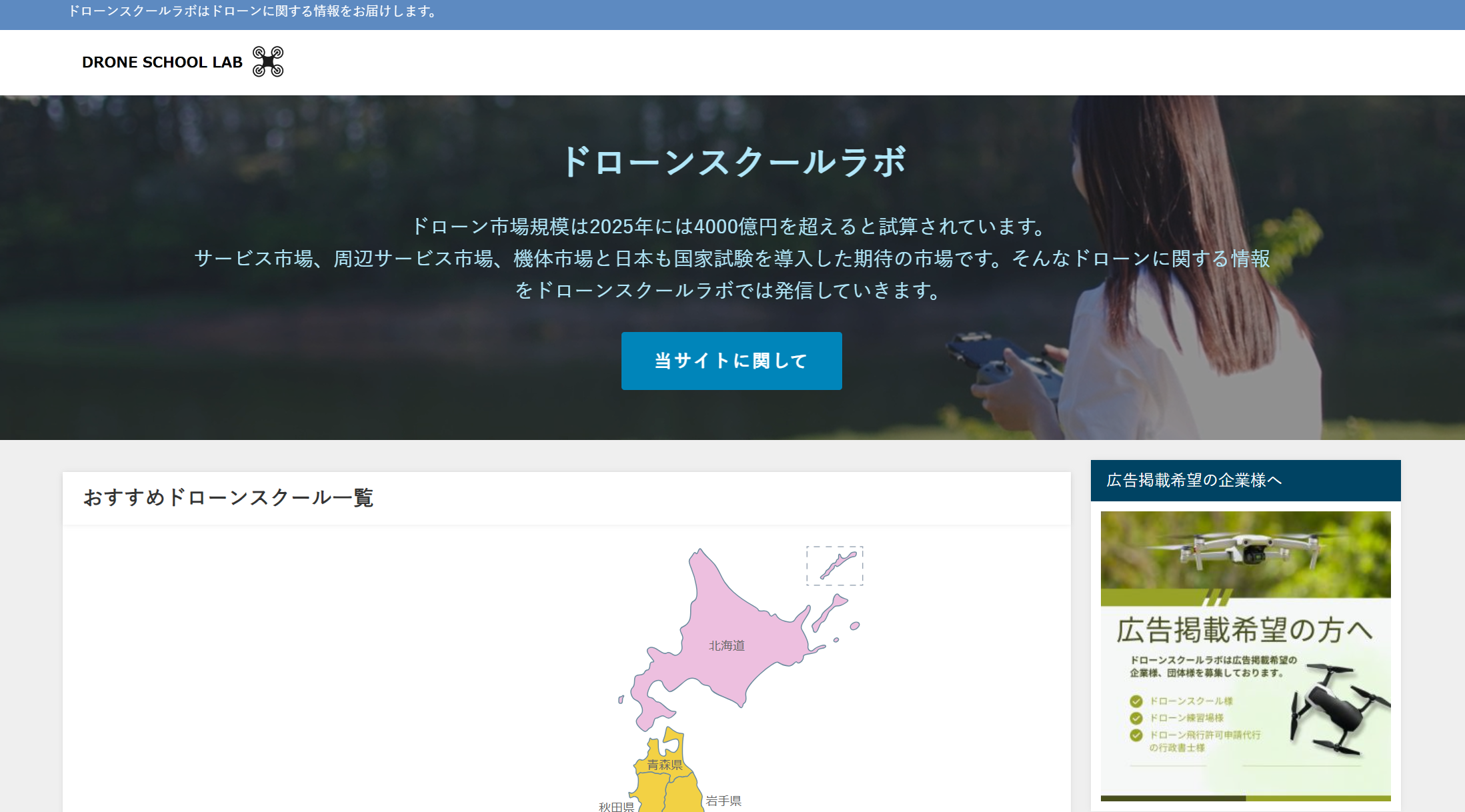Click the 秋田県 map label
Image resolution: width=1465 pixels, height=812 pixels.
click(x=615, y=806)
